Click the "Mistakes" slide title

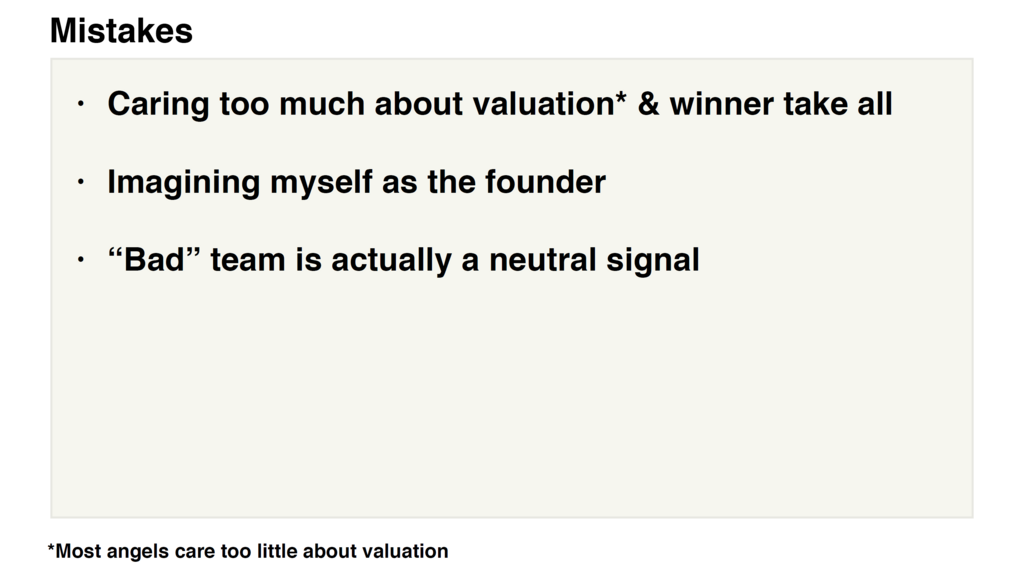tap(121, 31)
